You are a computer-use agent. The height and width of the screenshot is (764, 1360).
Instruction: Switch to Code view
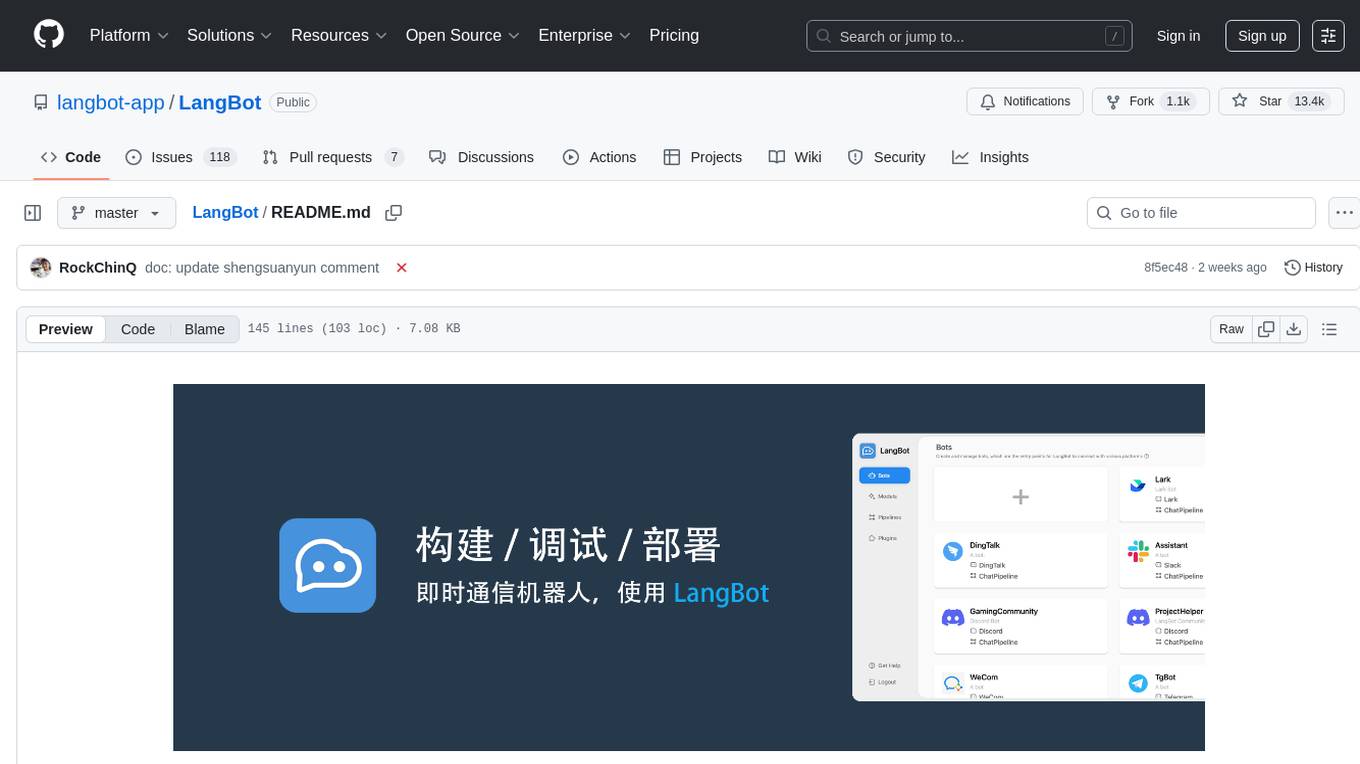(138, 329)
